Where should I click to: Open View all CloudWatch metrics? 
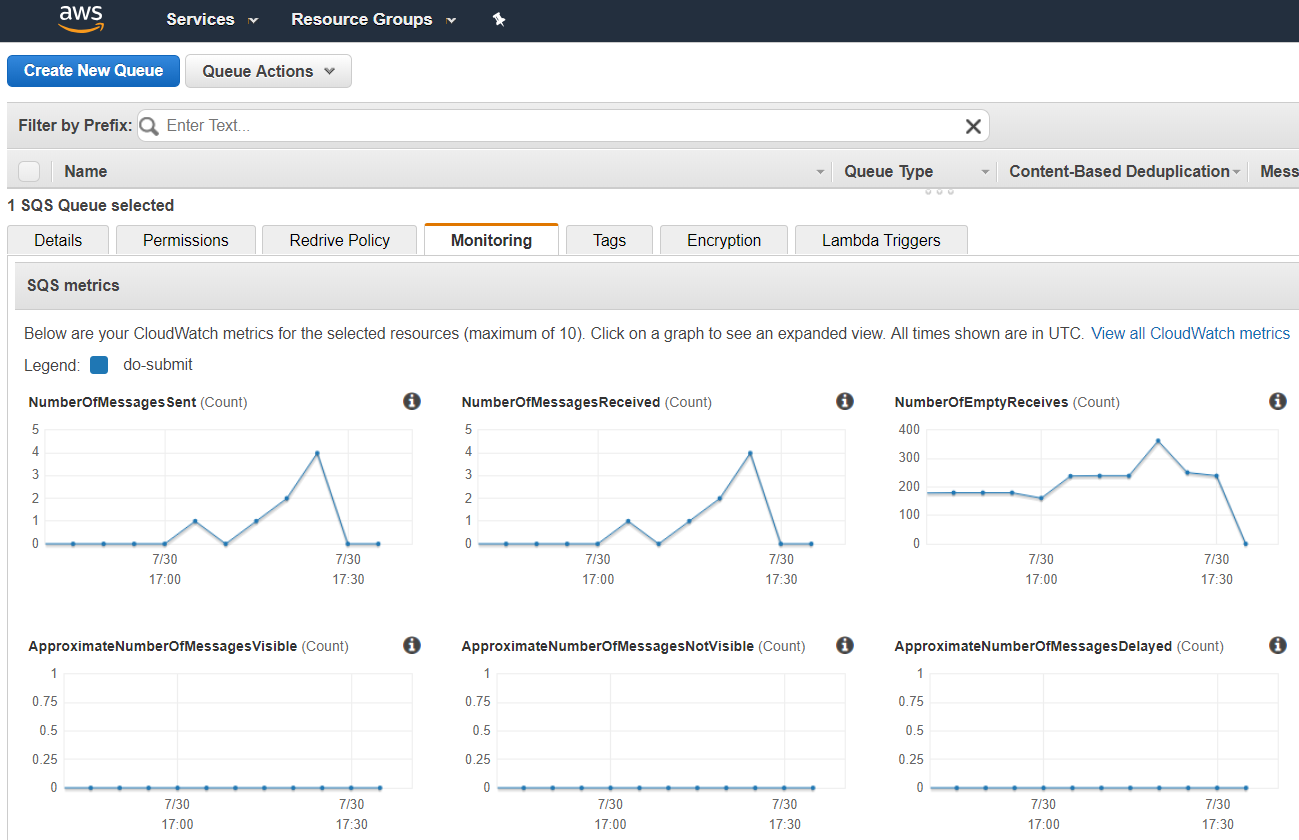click(x=1190, y=333)
